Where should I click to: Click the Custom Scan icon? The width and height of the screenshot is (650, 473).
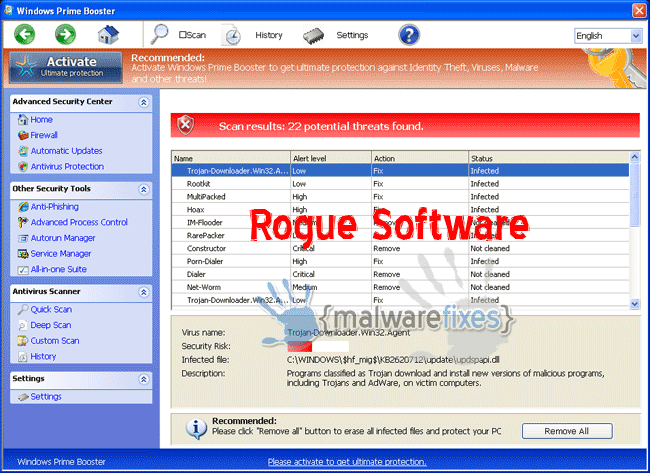click(x=23, y=341)
